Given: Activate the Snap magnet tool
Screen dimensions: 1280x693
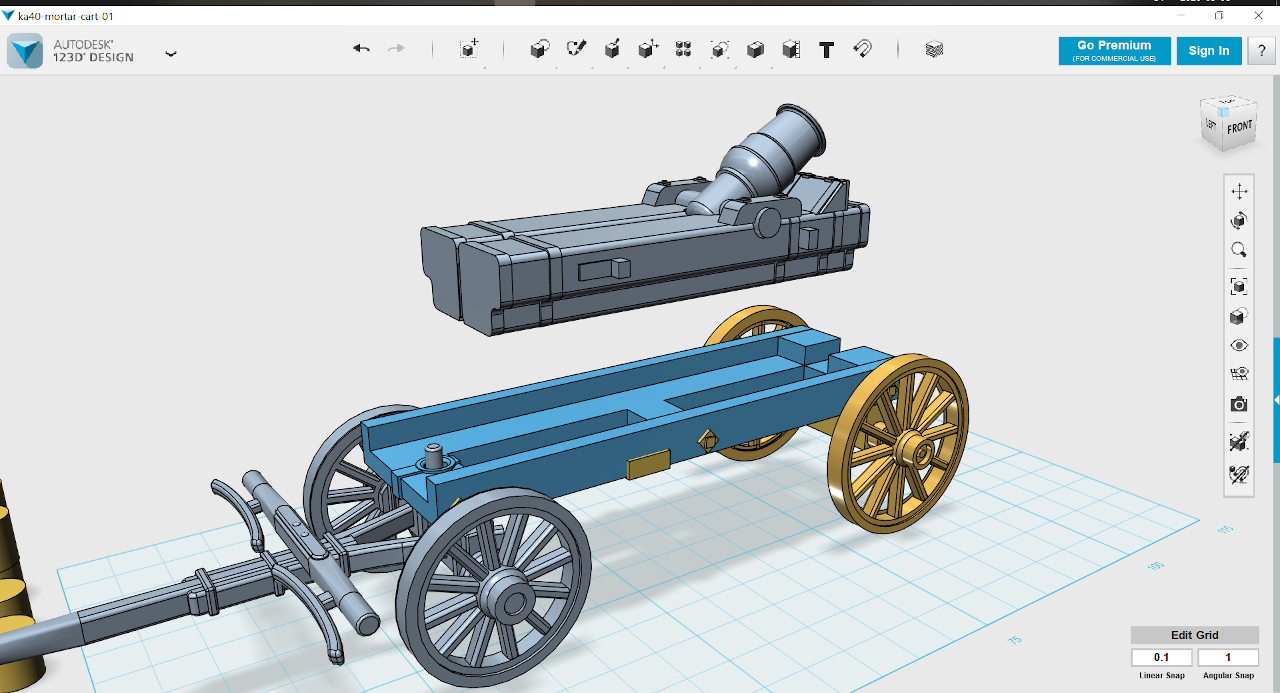Looking at the screenshot, I should click(862, 49).
